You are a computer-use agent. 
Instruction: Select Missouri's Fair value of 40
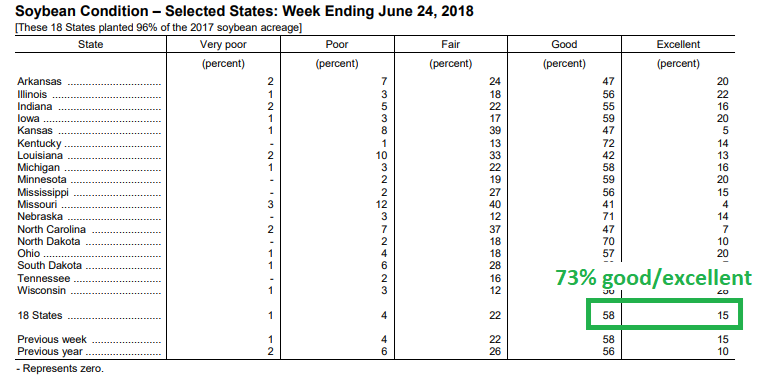pyautogui.click(x=495, y=205)
